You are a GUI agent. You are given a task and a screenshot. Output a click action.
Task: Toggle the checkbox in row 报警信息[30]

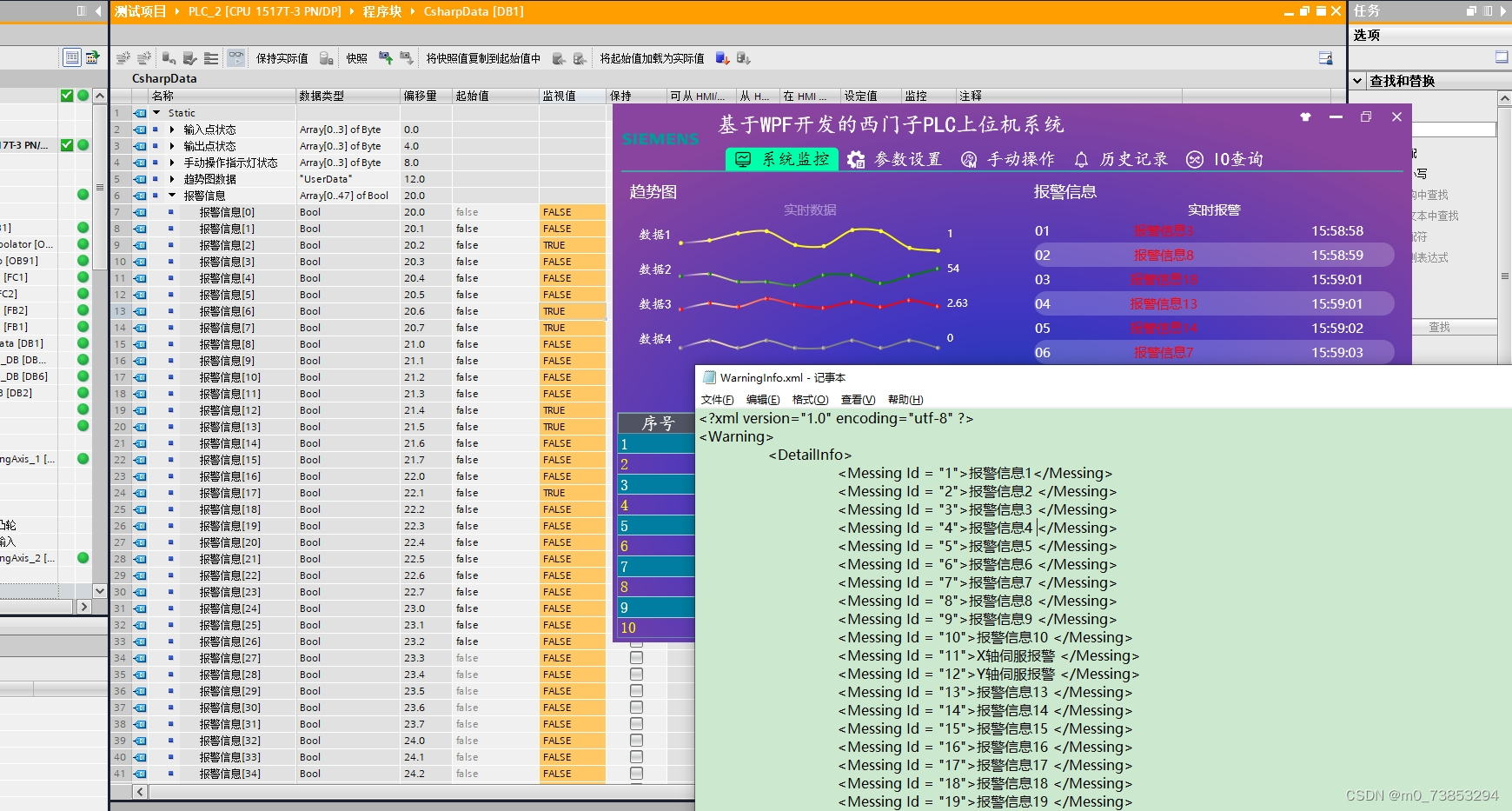636,708
